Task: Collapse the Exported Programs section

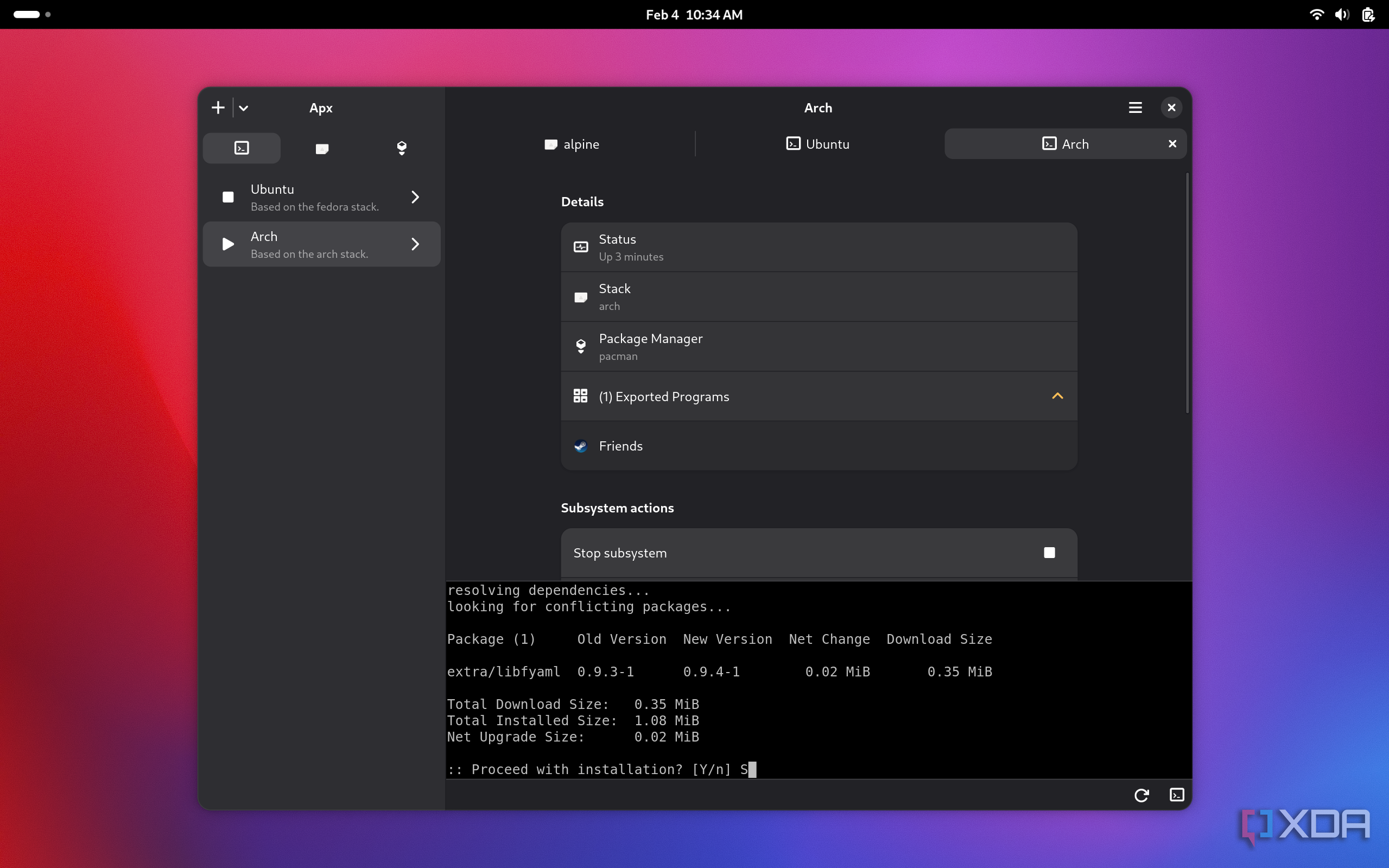Action: click(1057, 396)
